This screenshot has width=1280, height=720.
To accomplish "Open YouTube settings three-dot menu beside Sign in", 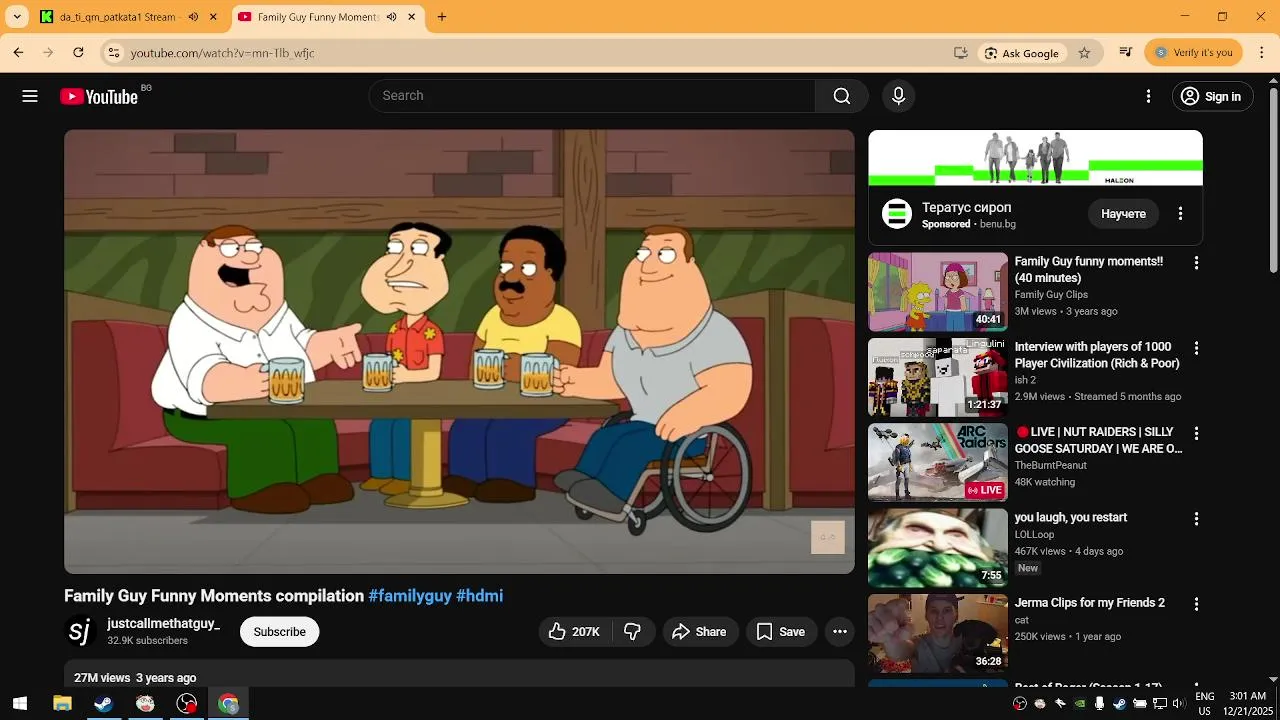I will point(1148,96).
